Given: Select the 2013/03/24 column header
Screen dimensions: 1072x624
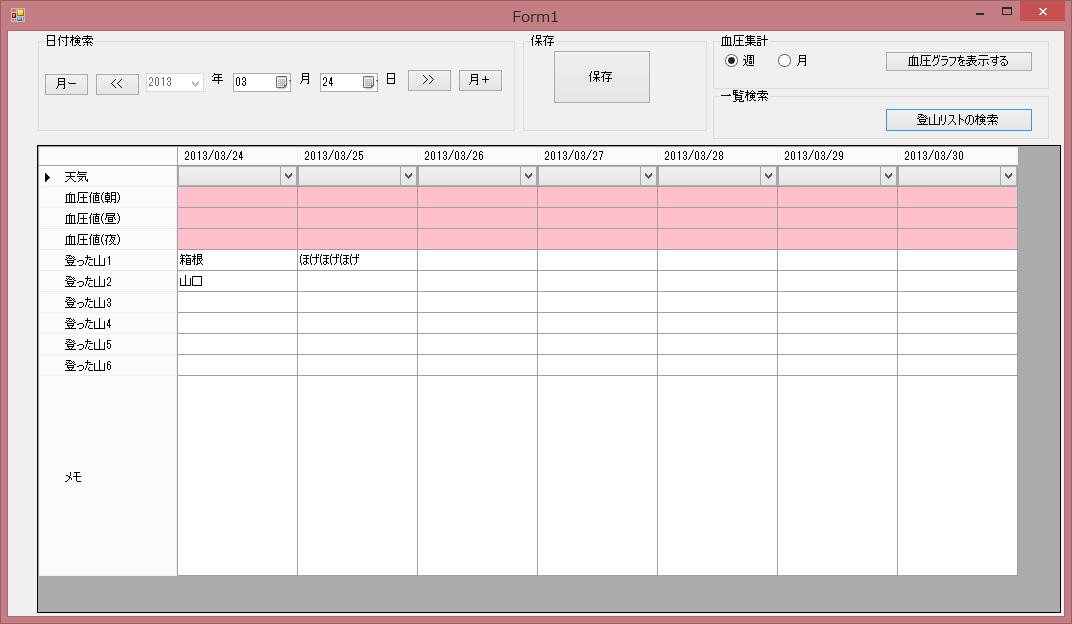Looking at the screenshot, I should coord(237,156).
